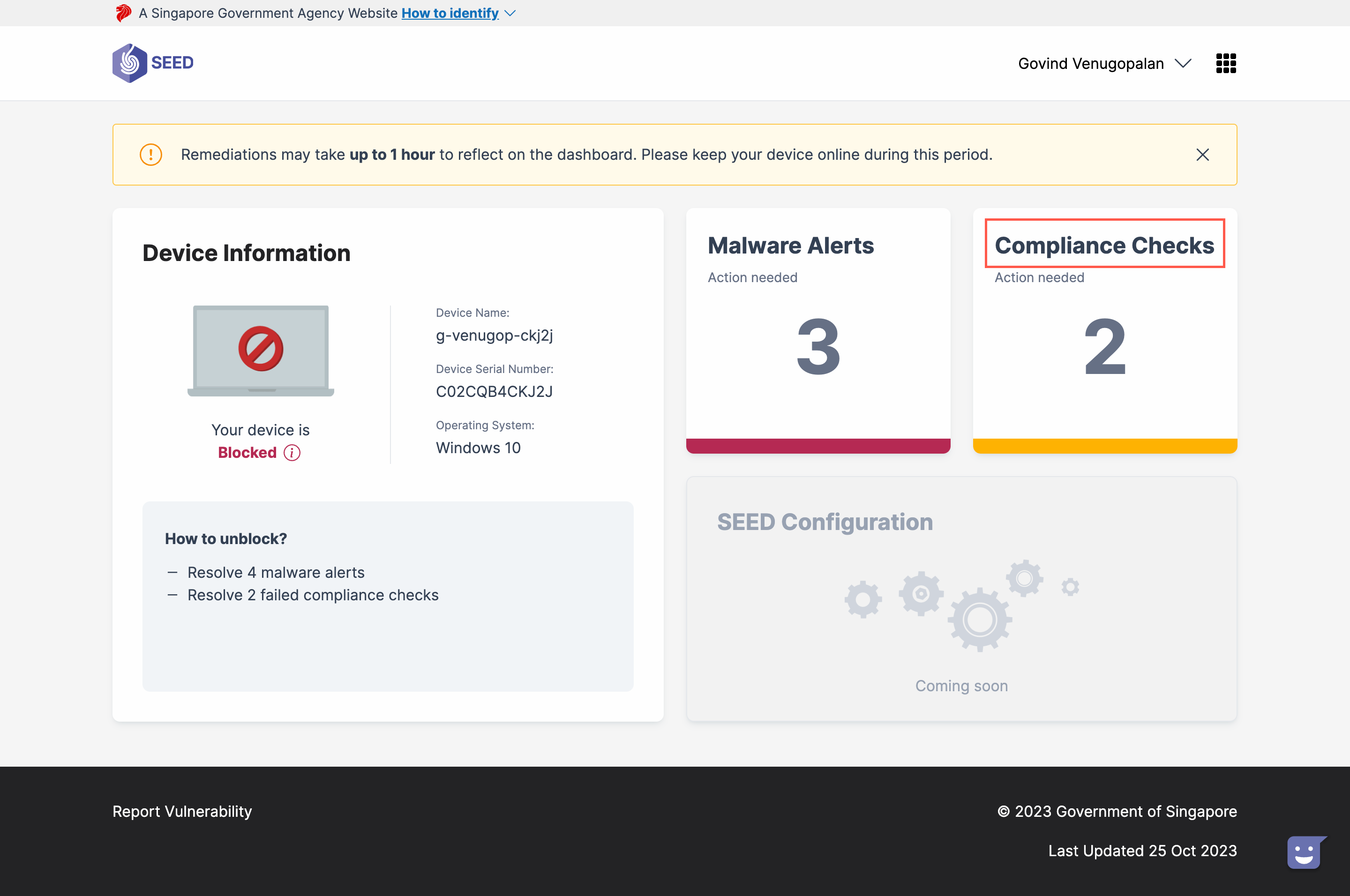Screen dimensions: 1350x896
Task: Click Resolve 2 failed compliance checks text
Action: 313,595
